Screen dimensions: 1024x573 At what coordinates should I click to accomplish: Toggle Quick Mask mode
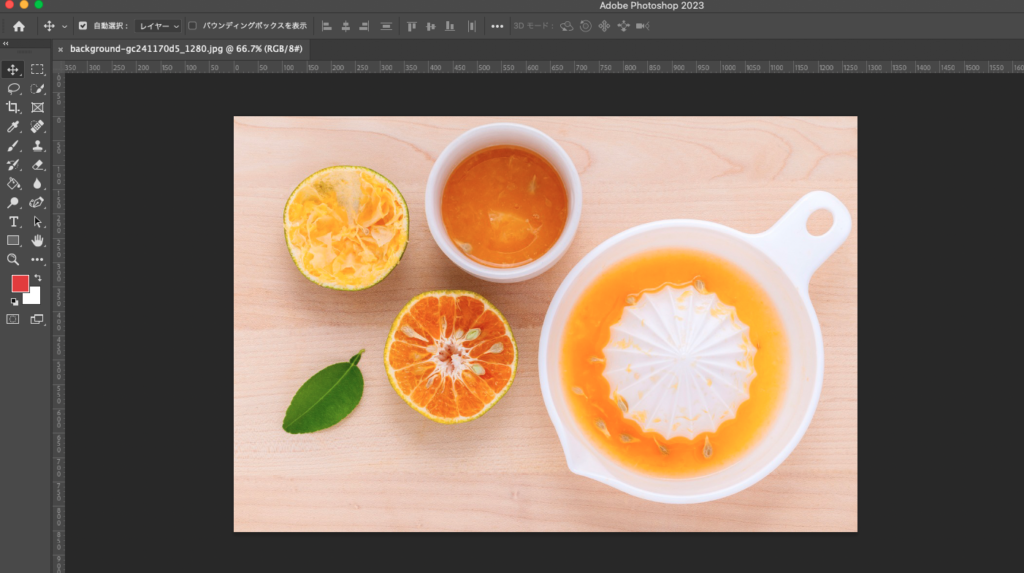tap(13, 319)
